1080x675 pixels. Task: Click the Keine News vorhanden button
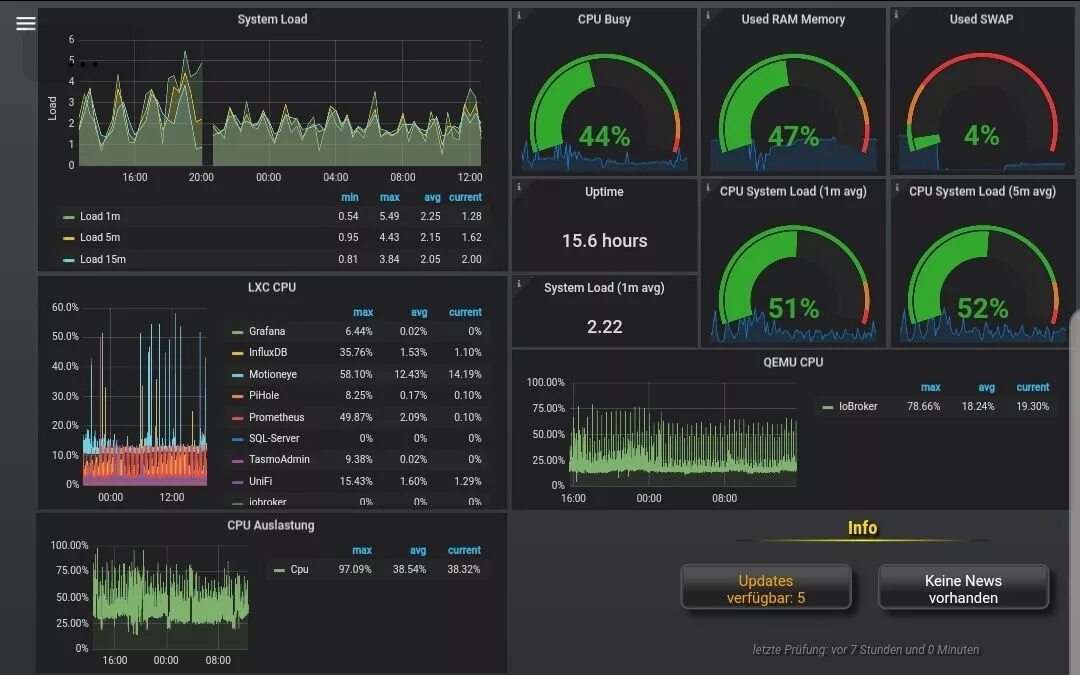pyautogui.click(x=963, y=589)
